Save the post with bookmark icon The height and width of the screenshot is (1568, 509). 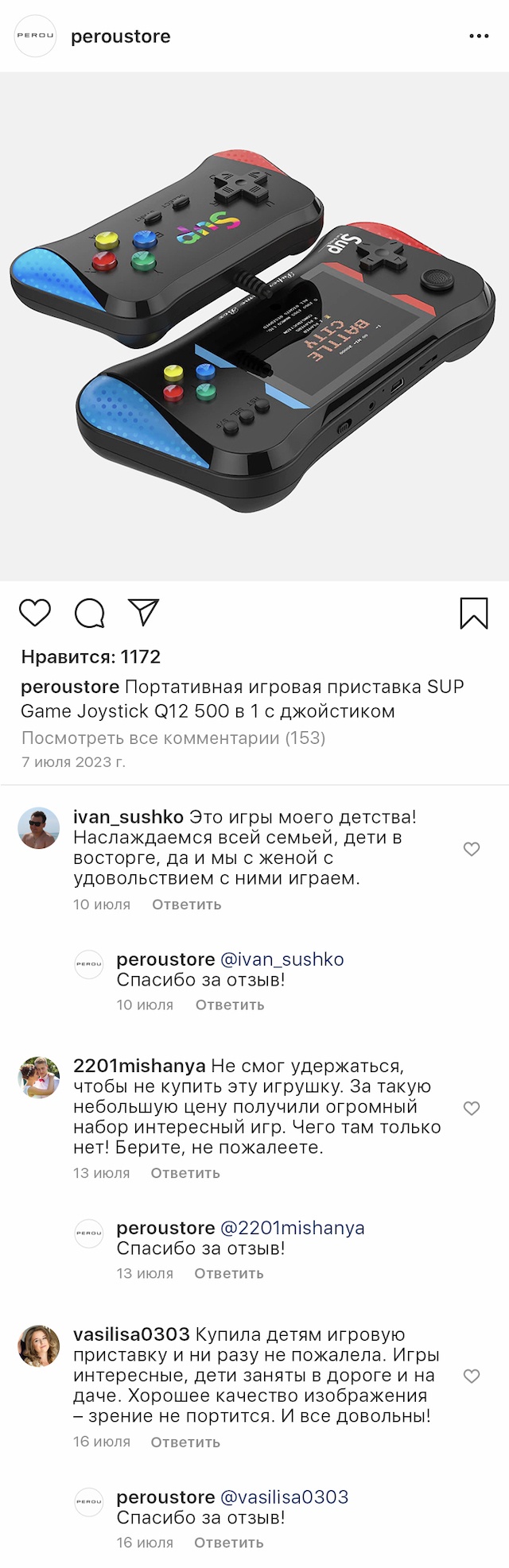pyautogui.click(x=474, y=613)
